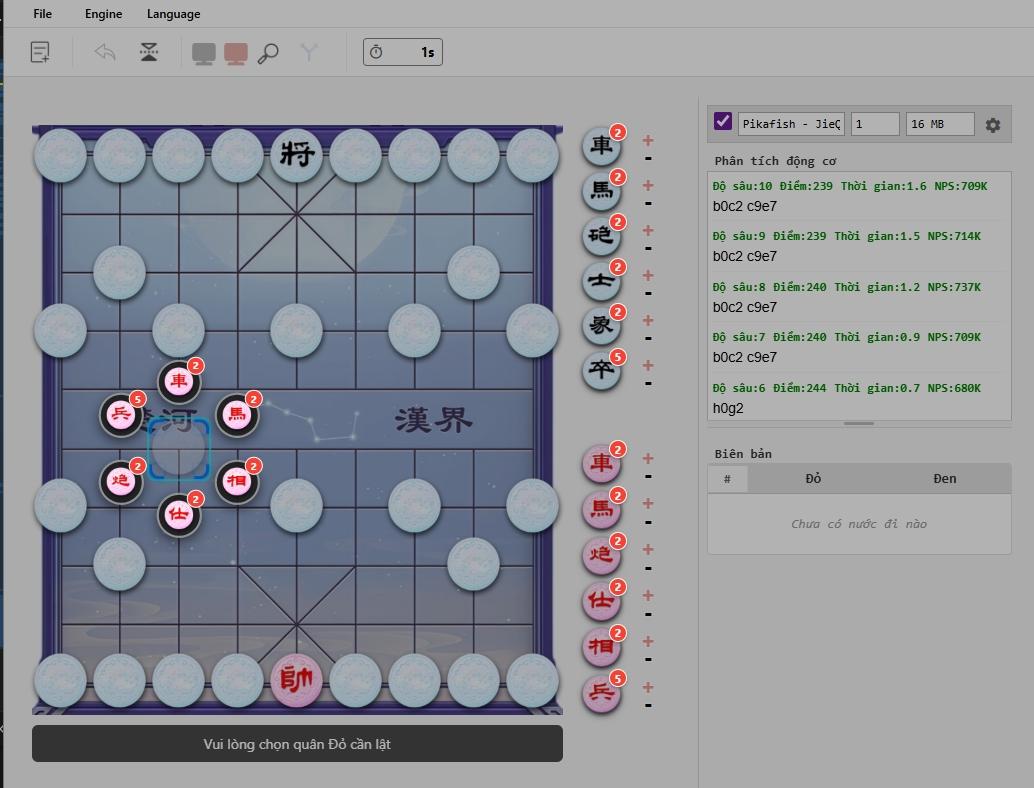Select the red cannon in popup
Viewport: 1034px width, 788px height.
tap(121, 481)
